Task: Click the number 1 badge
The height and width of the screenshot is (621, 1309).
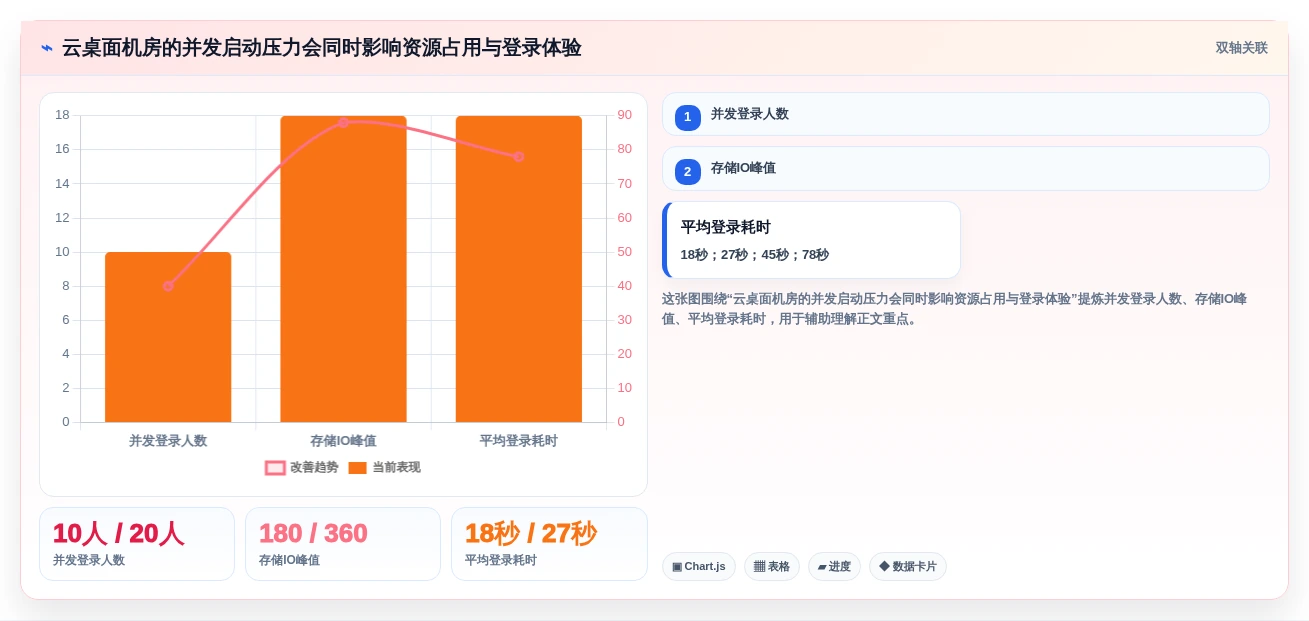Action: coord(688,117)
